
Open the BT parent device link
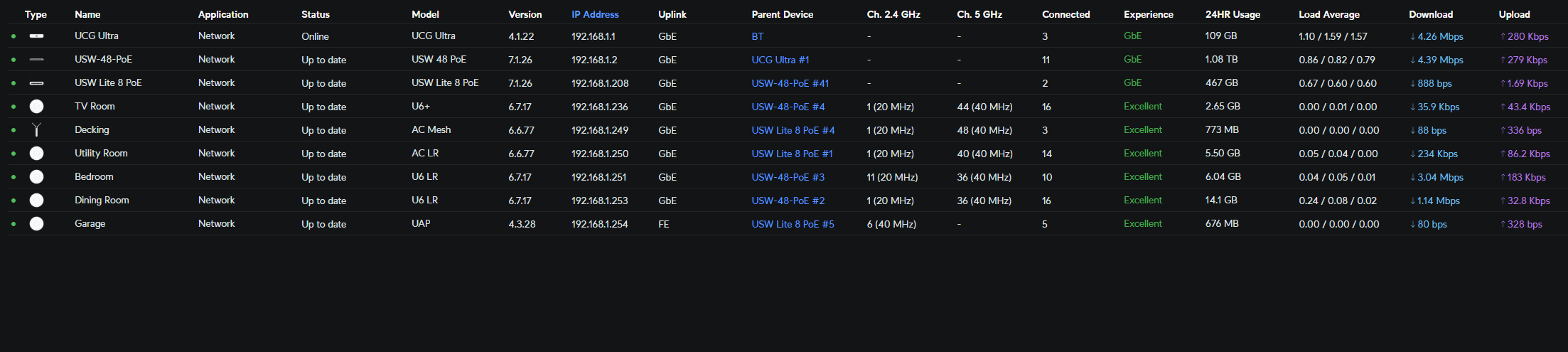(x=758, y=36)
